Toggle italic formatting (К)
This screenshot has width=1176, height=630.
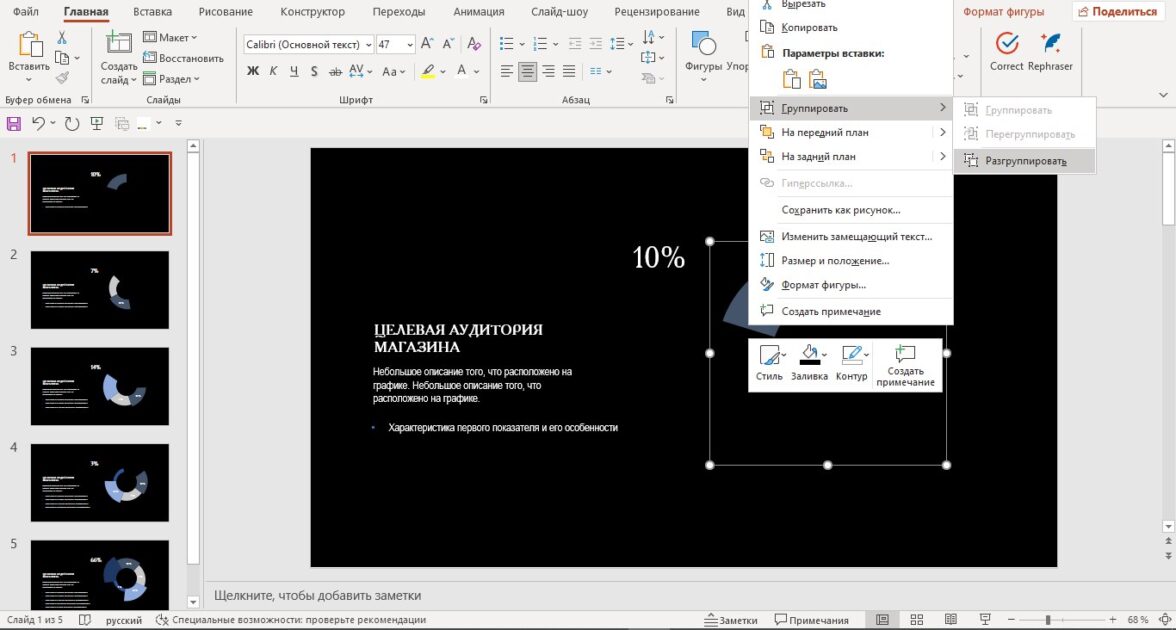273,71
